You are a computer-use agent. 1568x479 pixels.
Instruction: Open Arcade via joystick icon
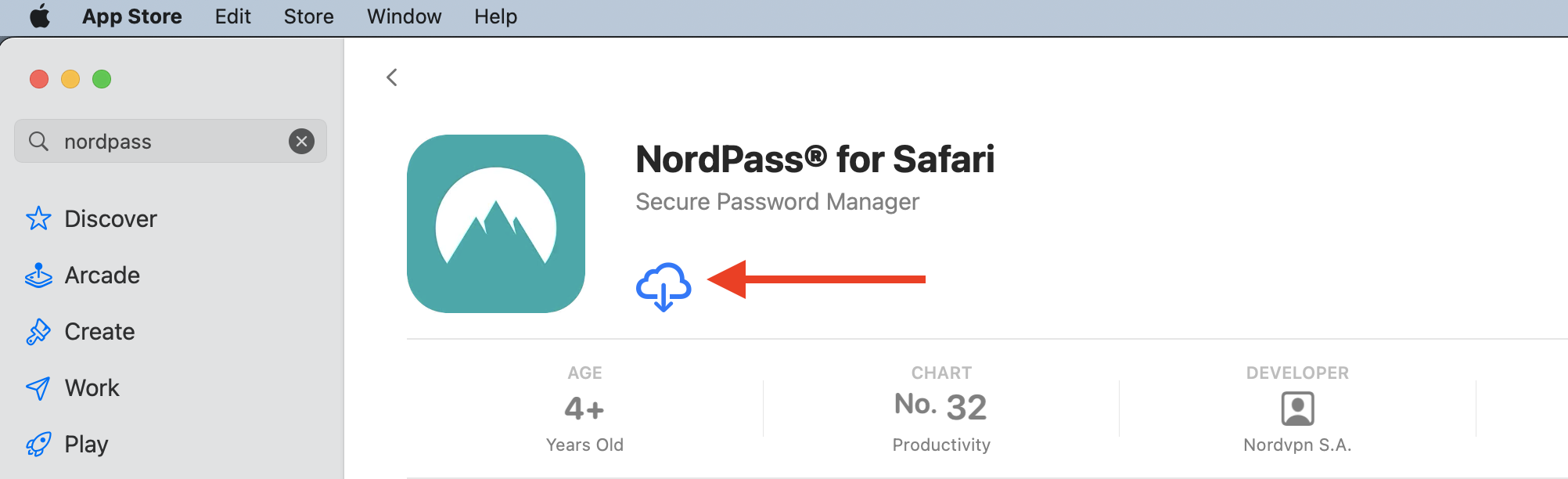tap(38, 276)
